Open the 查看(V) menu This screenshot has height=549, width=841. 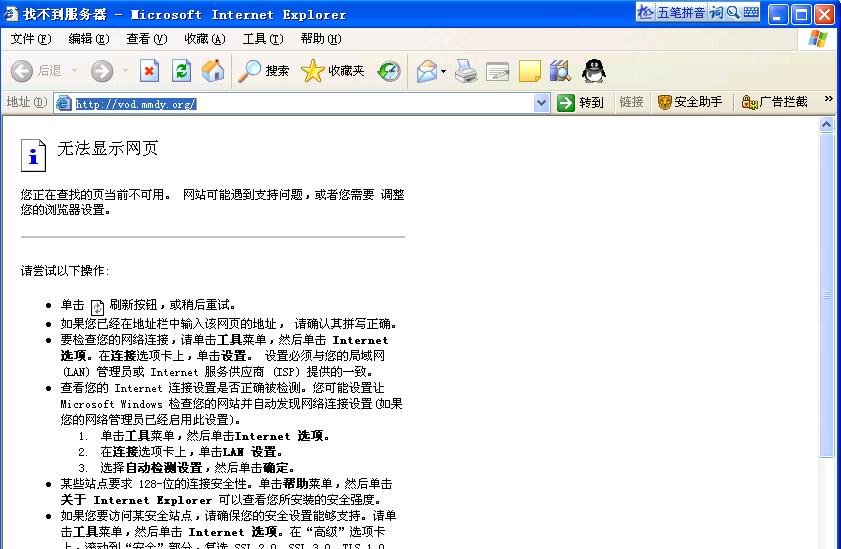coord(146,39)
